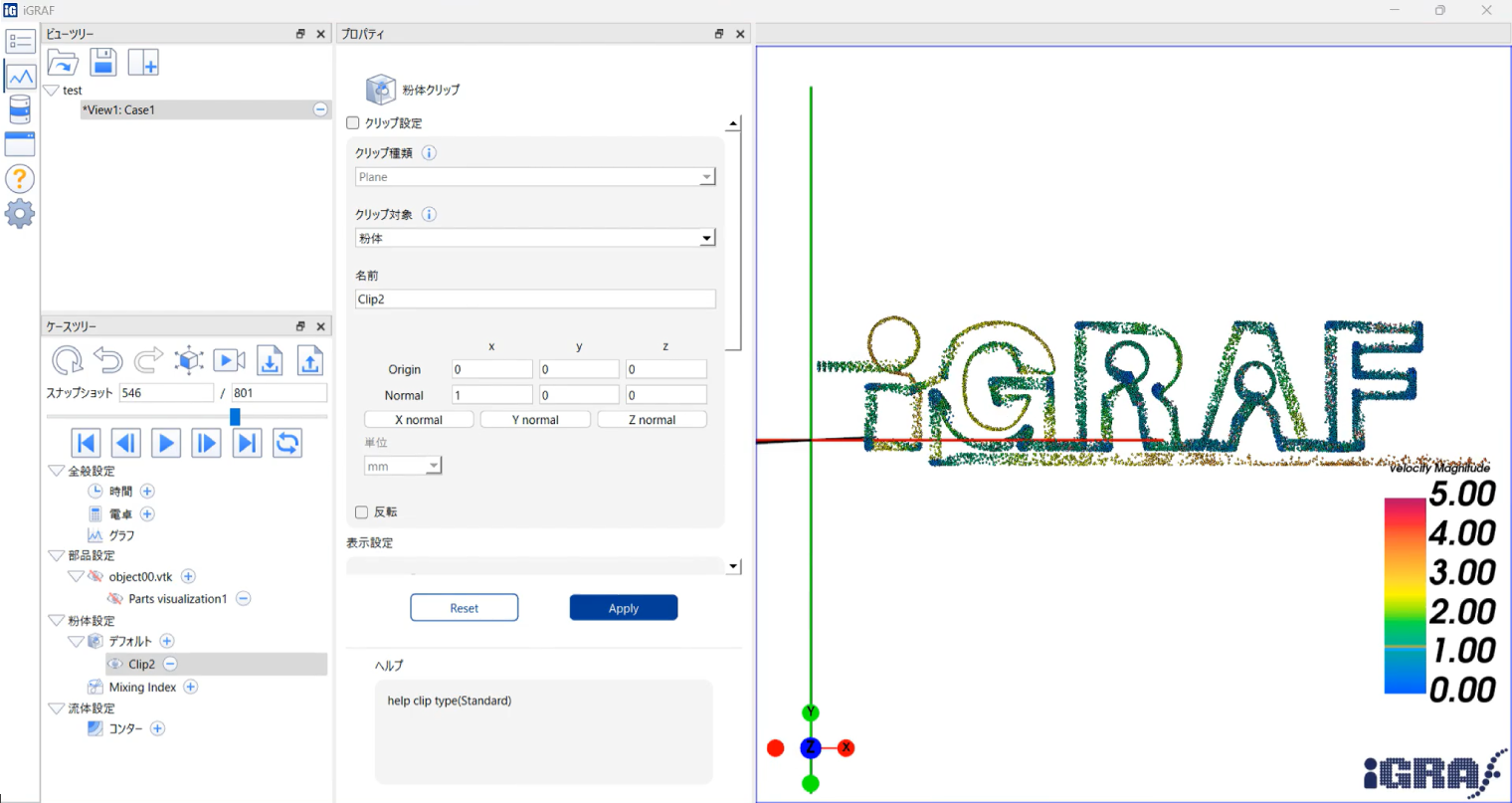Screen dimensions: 1512x803
Task: Toggle the 反転 checkbox
Action: coord(362,512)
